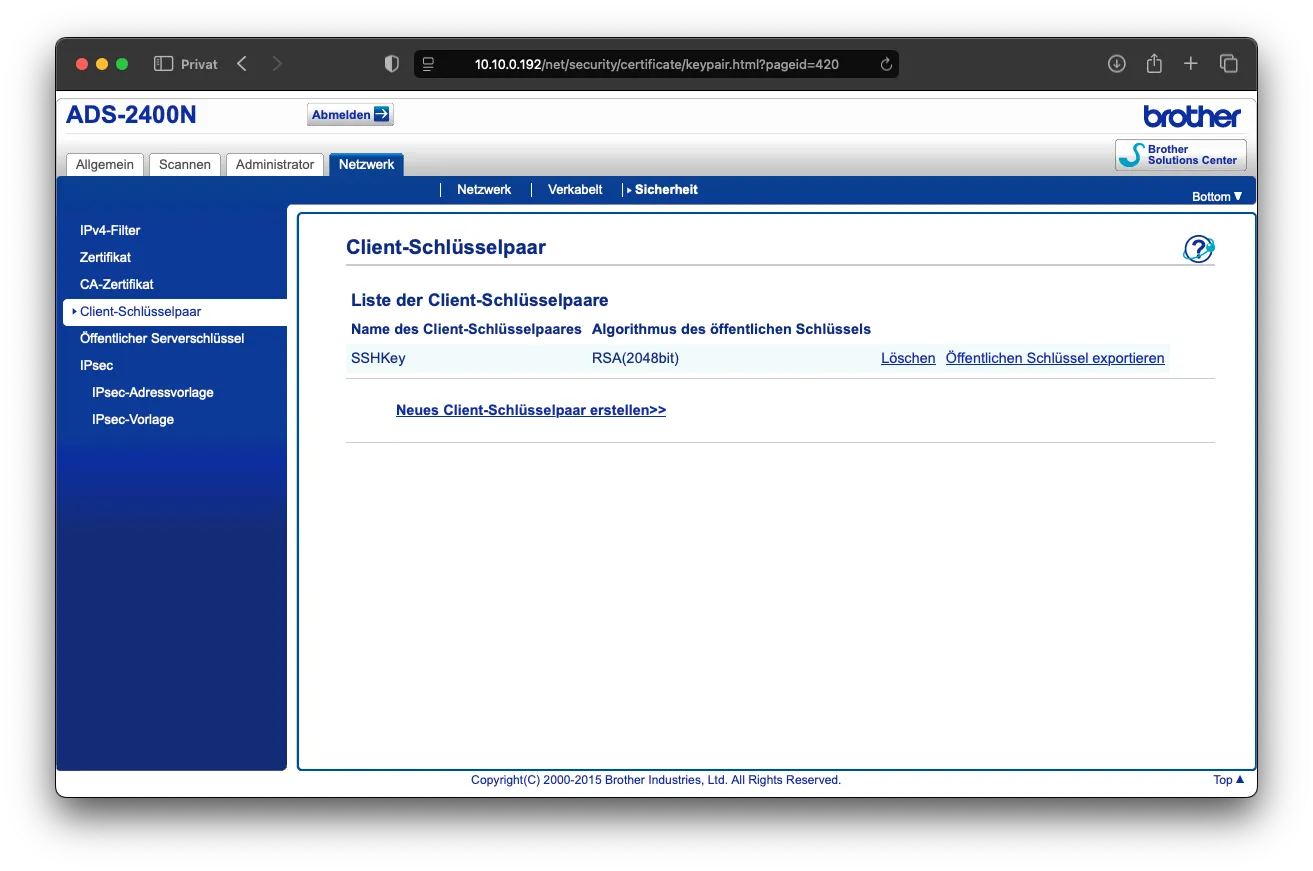Show the tab overview with the tabs icon

pos(1228,63)
